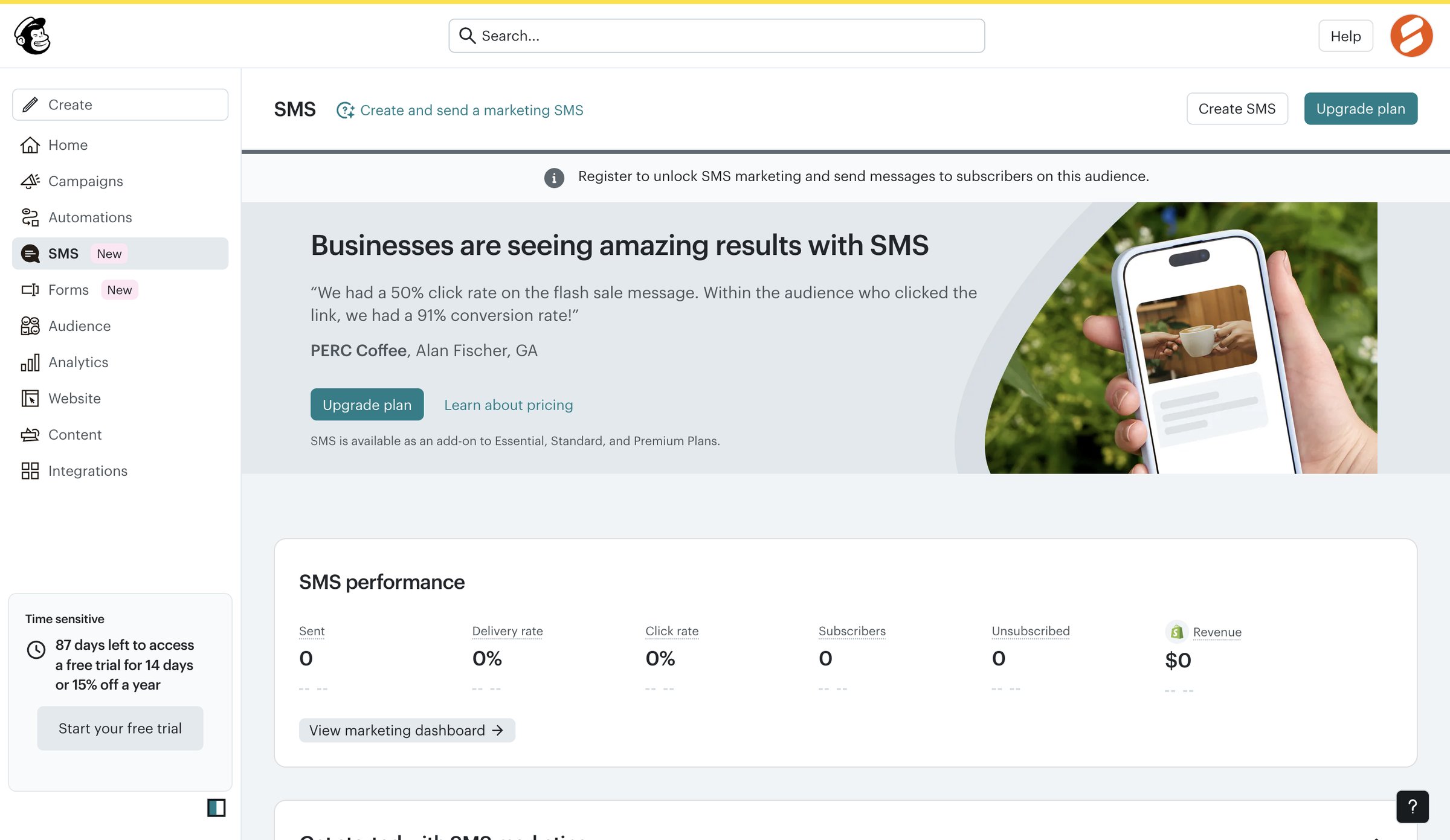Click the Shopify icon next to Revenue
The image size is (1450, 840).
pos(1176,632)
